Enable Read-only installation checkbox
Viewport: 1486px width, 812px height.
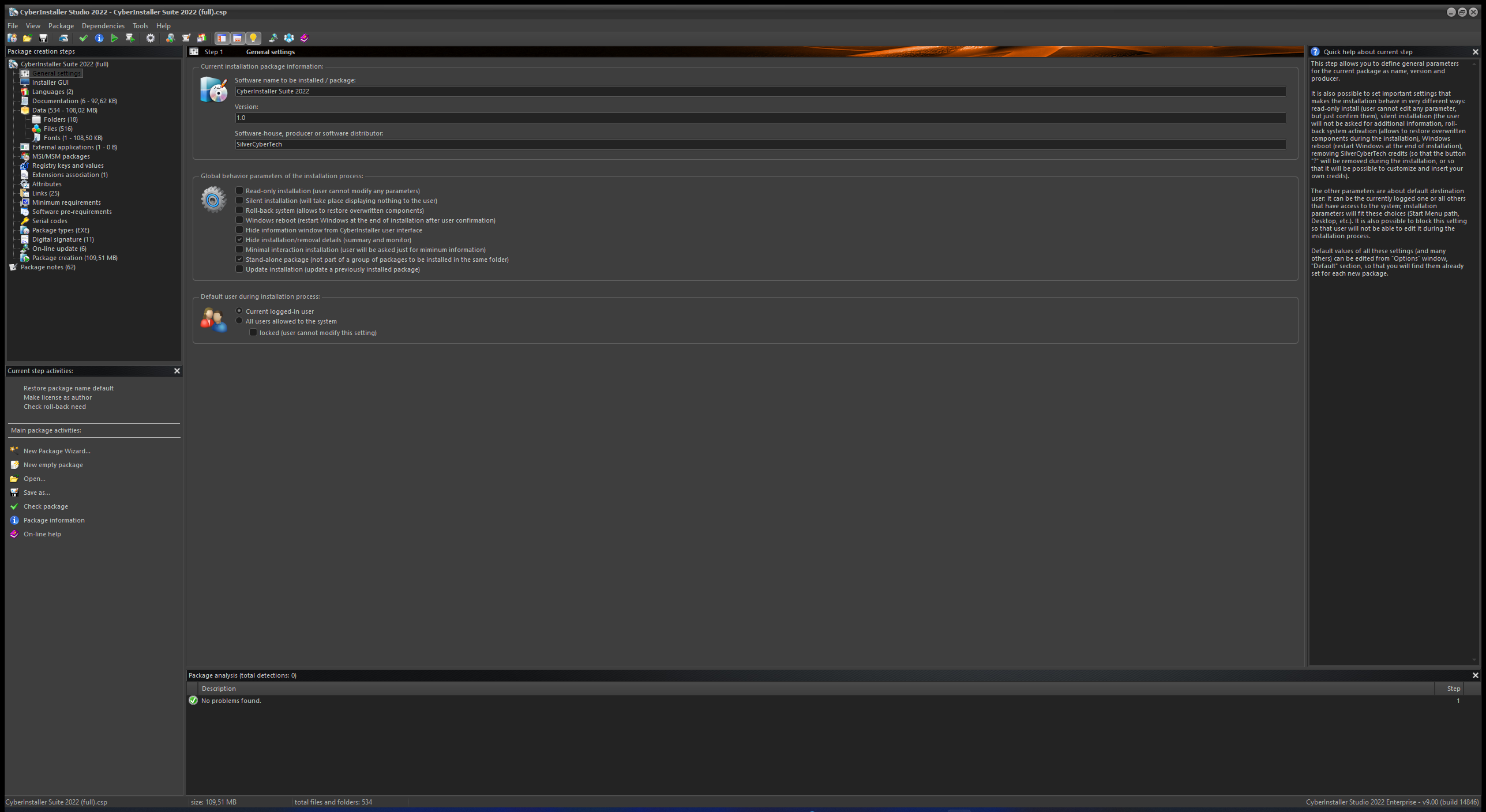click(239, 190)
